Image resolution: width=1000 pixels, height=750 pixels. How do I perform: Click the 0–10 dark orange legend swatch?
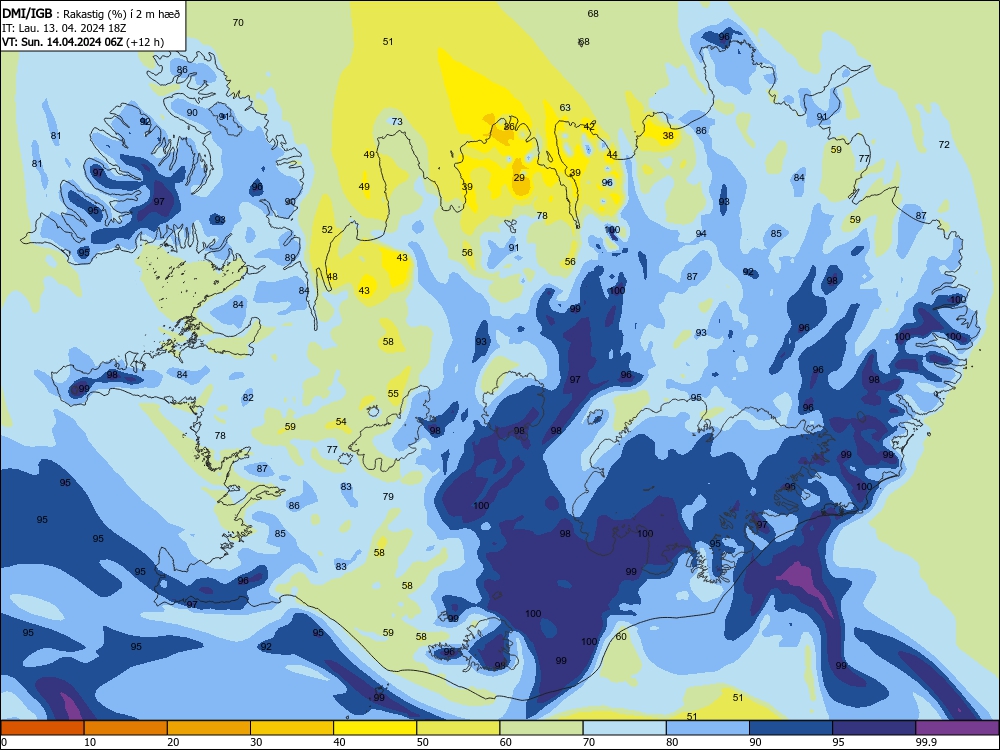[42, 728]
